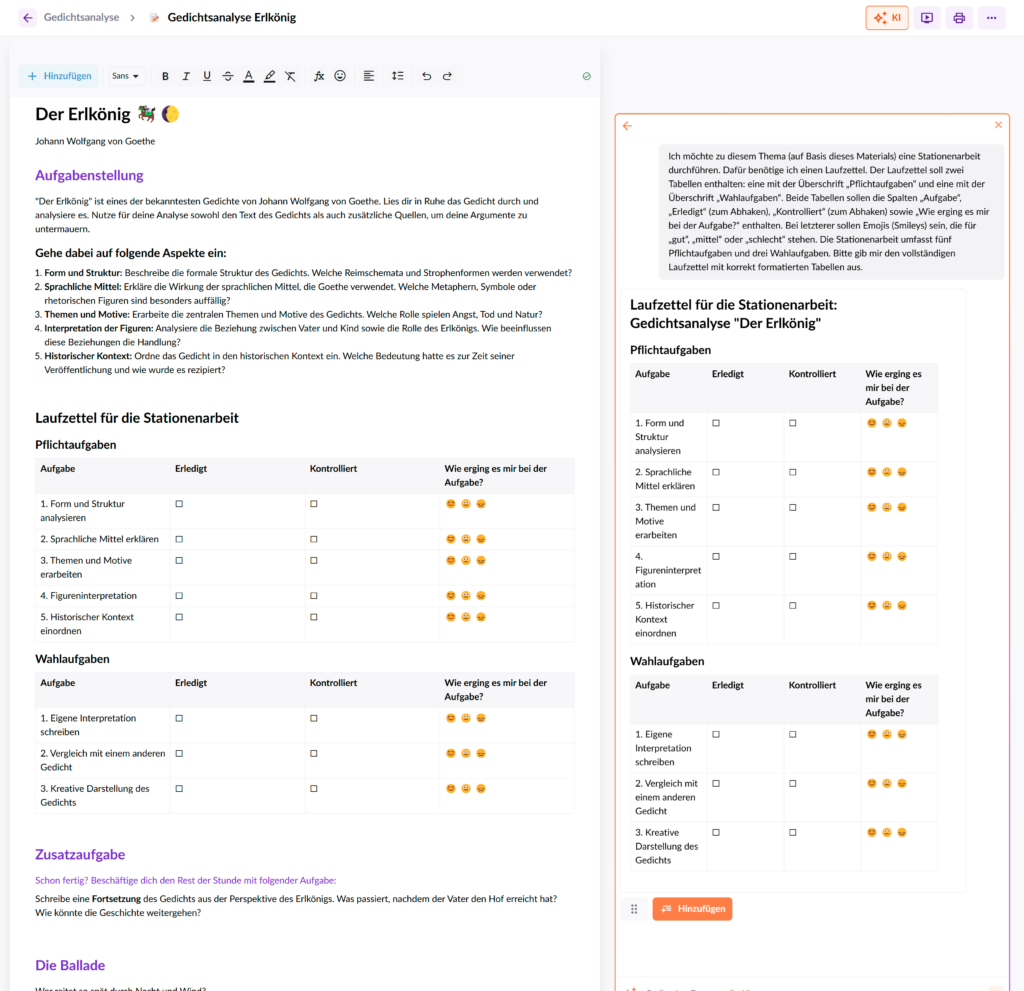This screenshot has width=1024, height=991.
Task: Open the text alignment options
Action: pyautogui.click(x=369, y=76)
